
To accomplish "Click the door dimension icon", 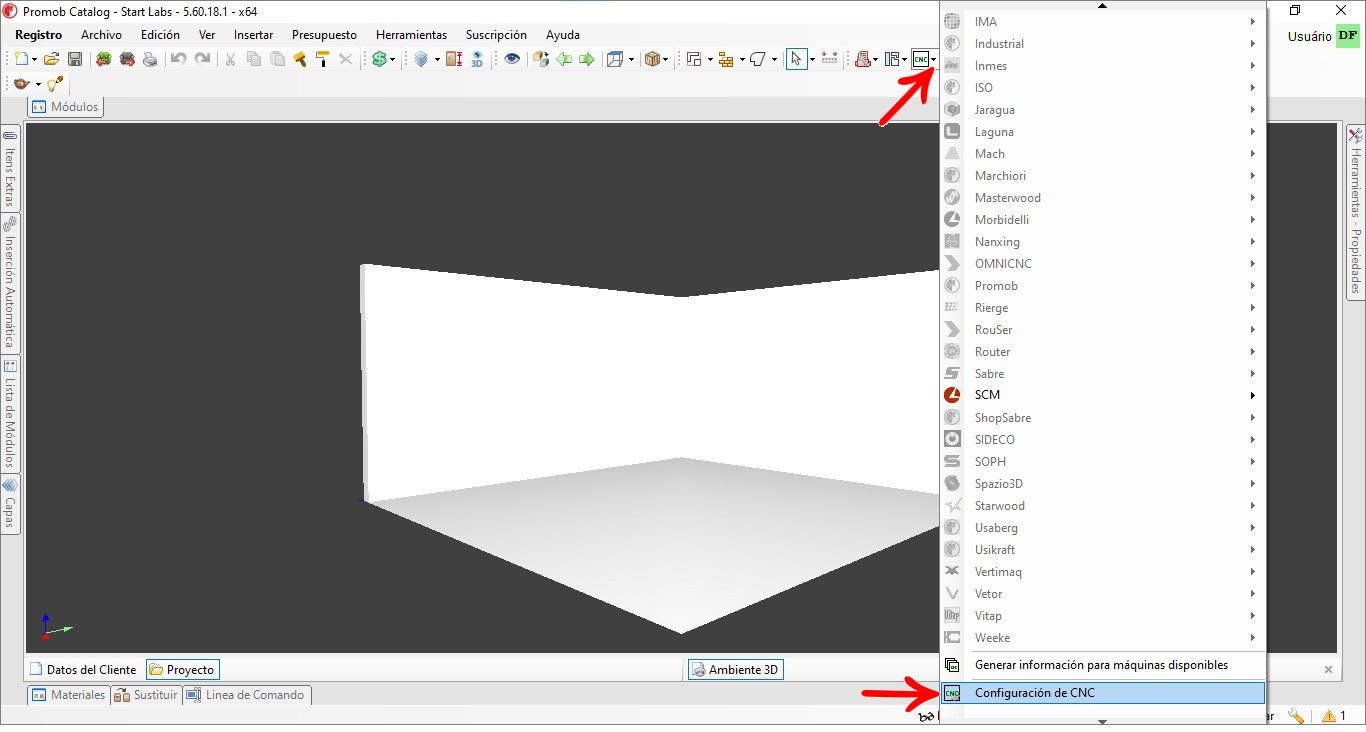I will [454, 59].
